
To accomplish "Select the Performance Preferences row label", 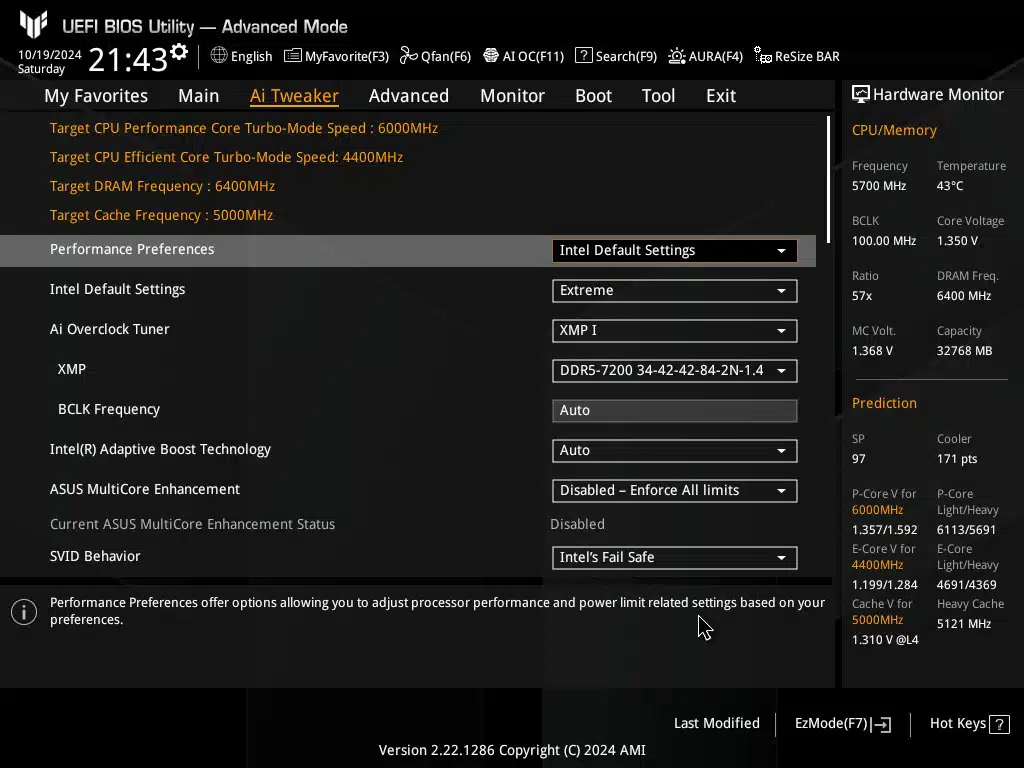I will (x=132, y=249).
